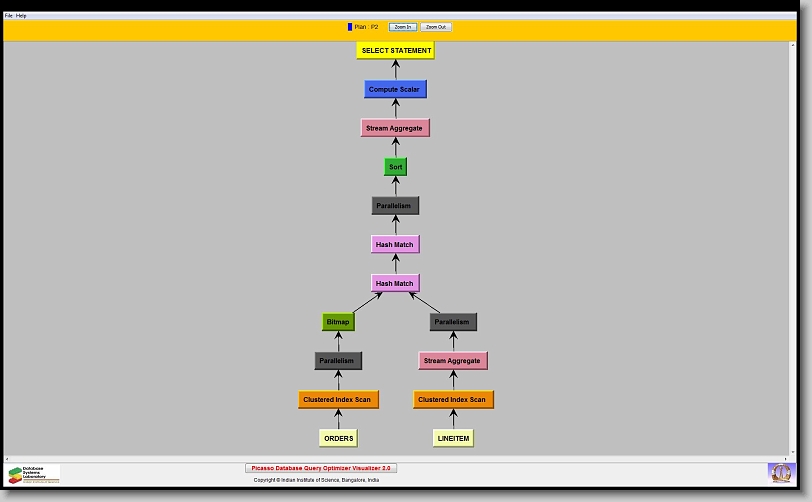Click the Database Systems Laboratory logo
Screen dimensions: 812x502
(34, 474)
